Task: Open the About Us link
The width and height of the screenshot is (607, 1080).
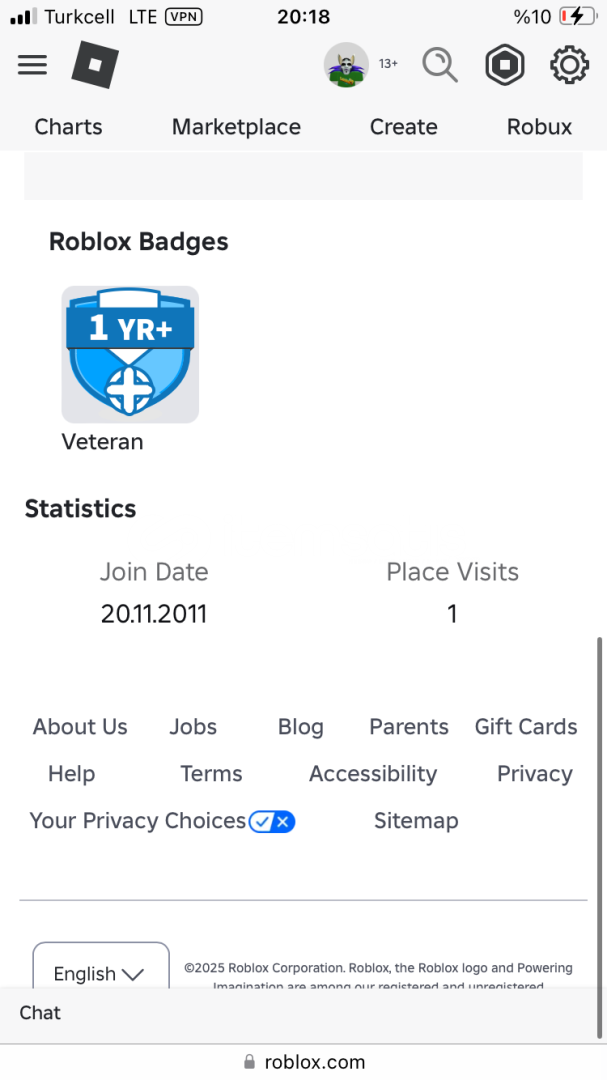Action: click(80, 727)
